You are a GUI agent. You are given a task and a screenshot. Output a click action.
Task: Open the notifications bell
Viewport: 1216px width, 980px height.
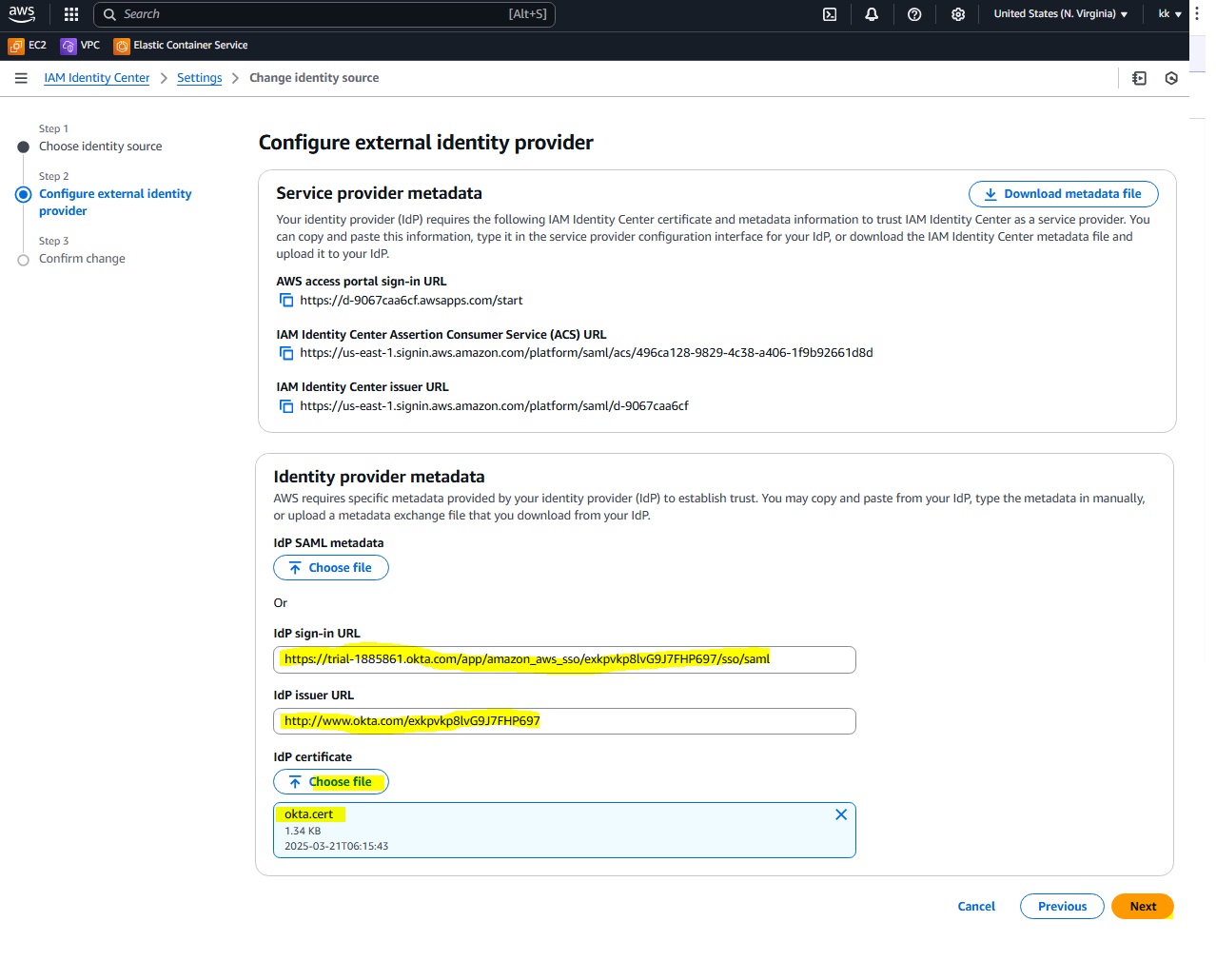click(872, 14)
